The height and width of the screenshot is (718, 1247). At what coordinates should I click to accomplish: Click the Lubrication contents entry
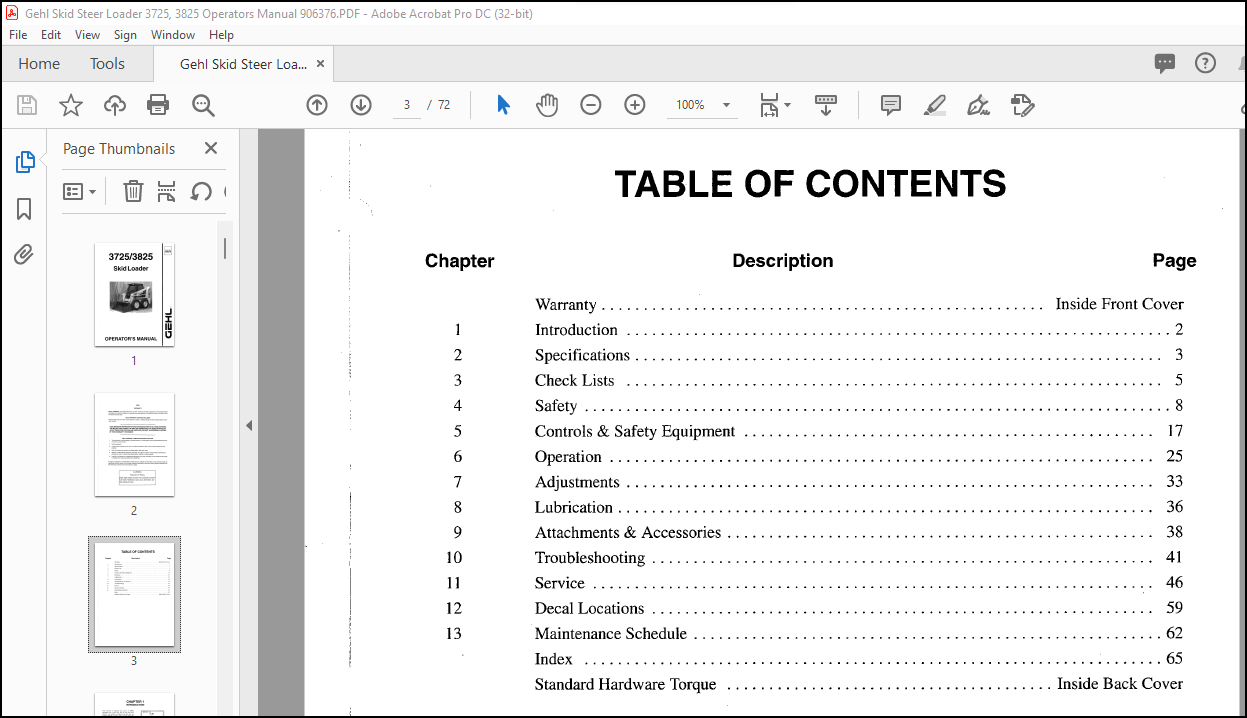[x=574, y=507]
